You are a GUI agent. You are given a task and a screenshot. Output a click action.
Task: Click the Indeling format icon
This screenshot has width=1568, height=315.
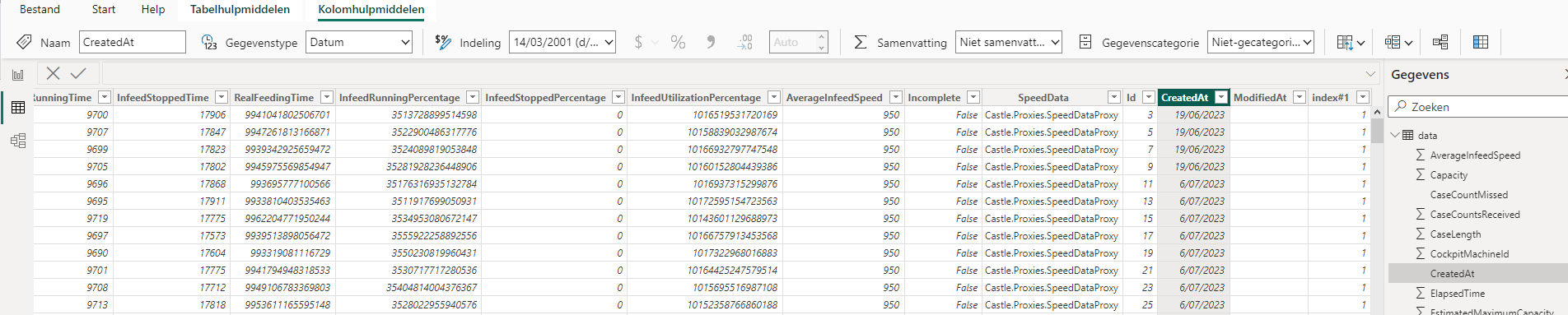pos(443,42)
